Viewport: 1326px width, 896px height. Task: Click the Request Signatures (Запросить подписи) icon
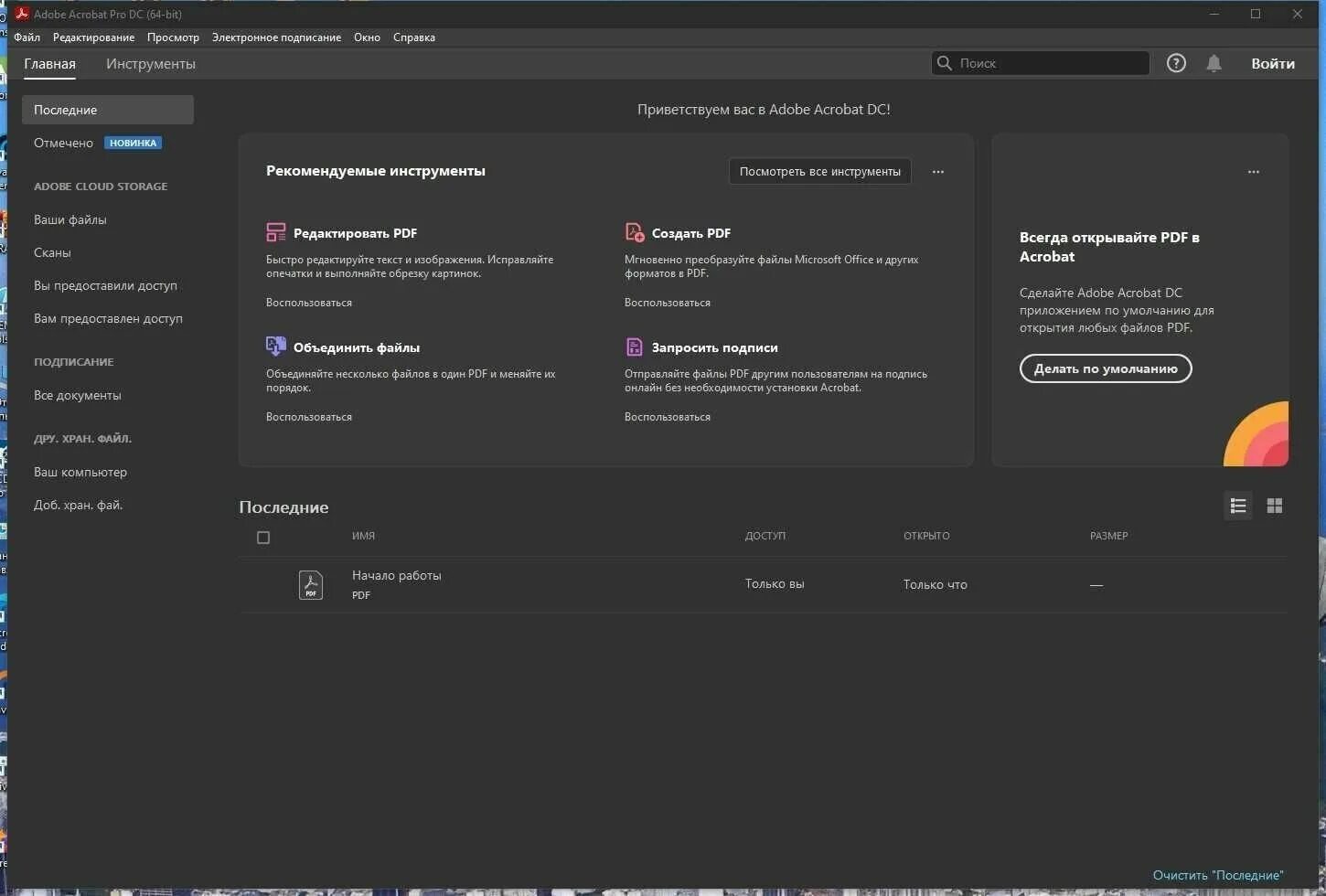pyautogui.click(x=634, y=347)
